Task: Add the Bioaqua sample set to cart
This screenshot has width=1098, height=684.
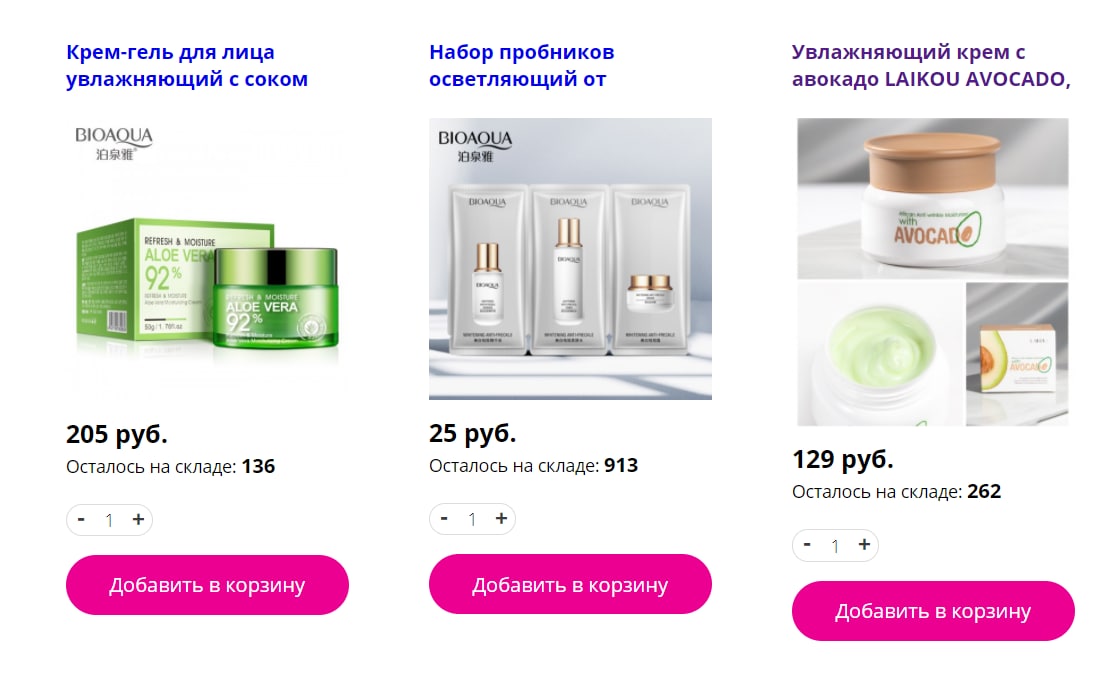Action: pyautogui.click(x=570, y=585)
